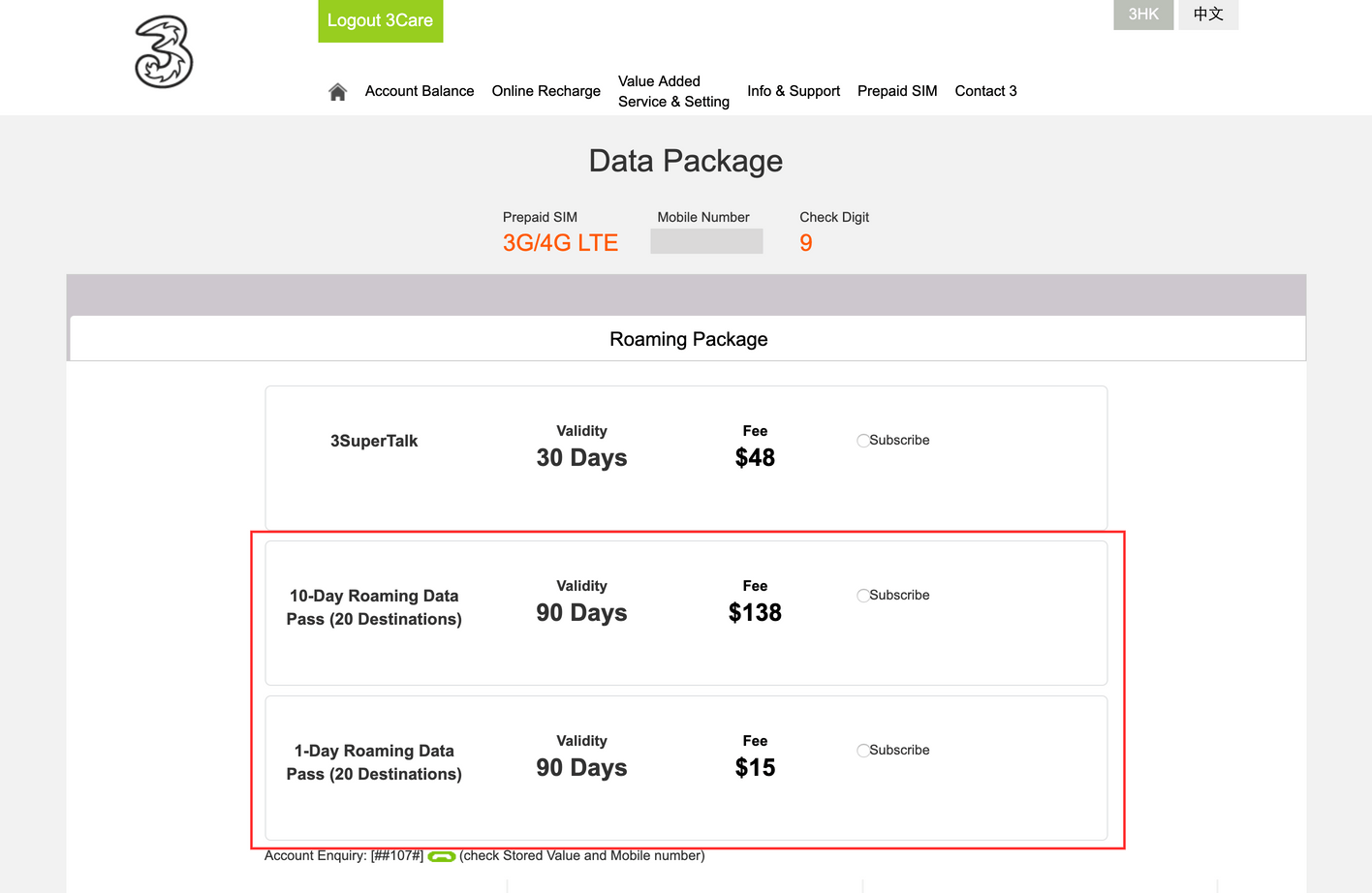Click the 30 Days validity value
Viewport: 1372px width, 893px height.
(x=581, y=458)
